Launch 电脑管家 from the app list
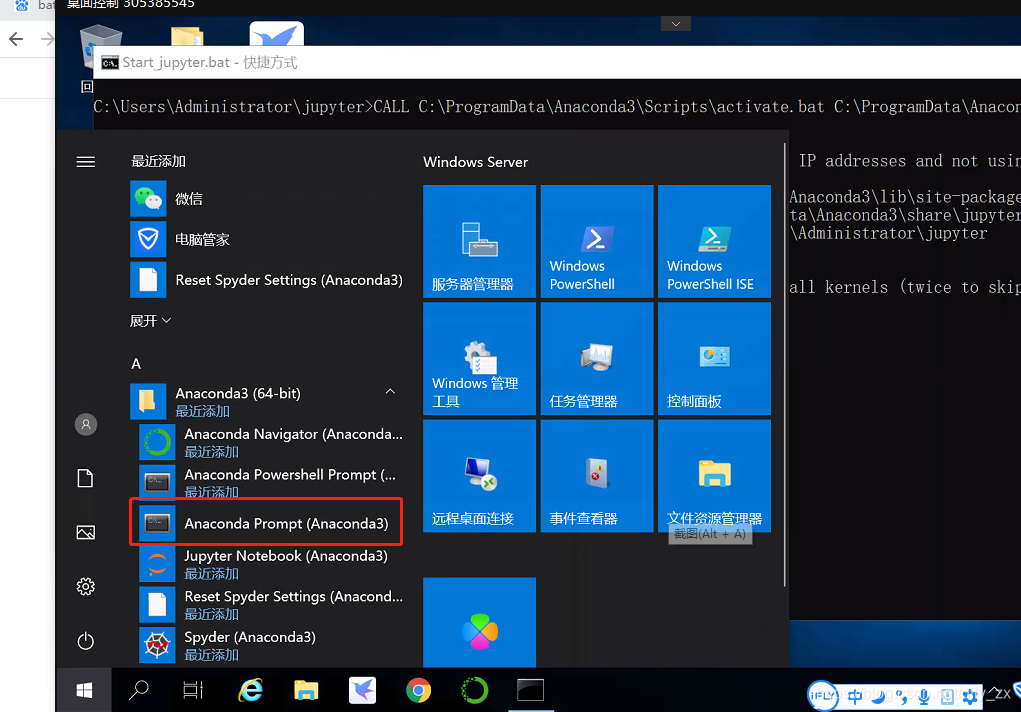 pos(266,240)
